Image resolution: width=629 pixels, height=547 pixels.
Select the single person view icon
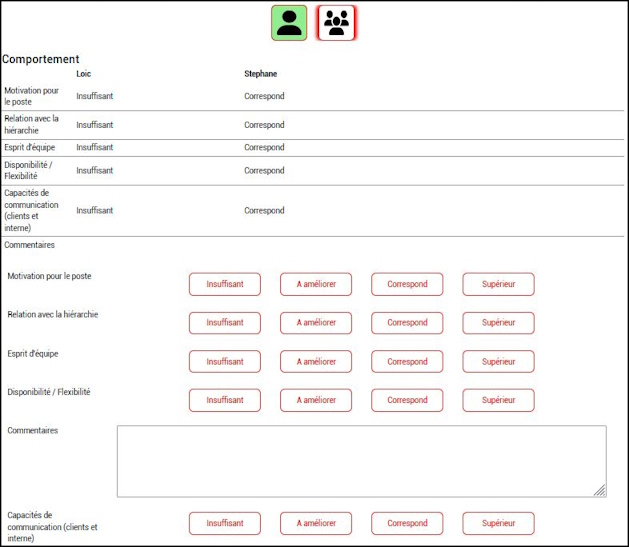click(x=289, y=23)
